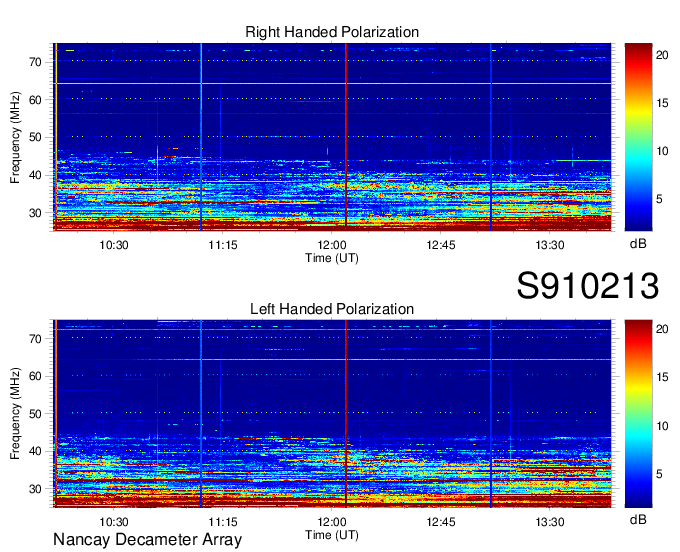
Task: Click the 13:30 tick label on top plot
Action: 549,245
